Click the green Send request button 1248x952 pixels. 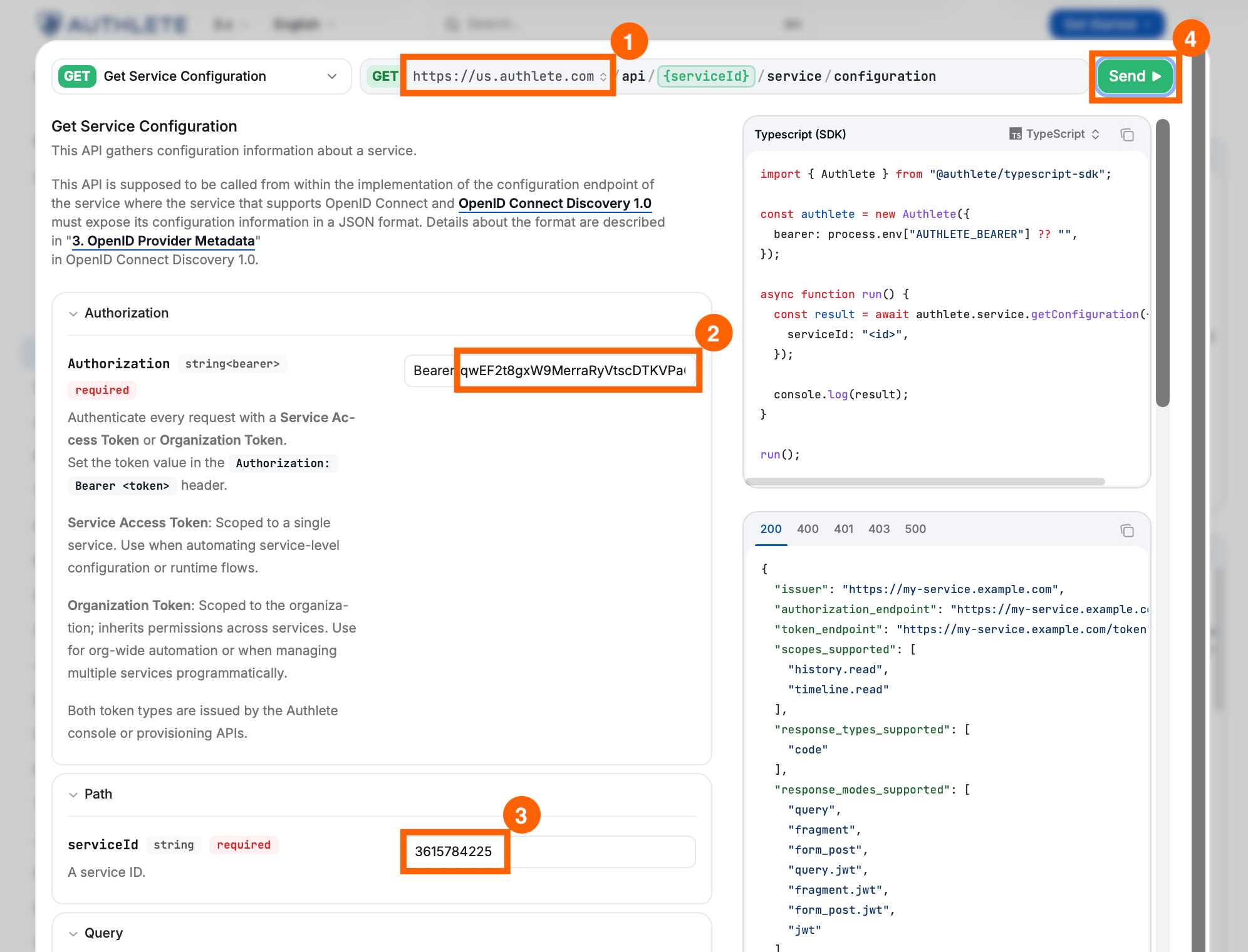1135,76
